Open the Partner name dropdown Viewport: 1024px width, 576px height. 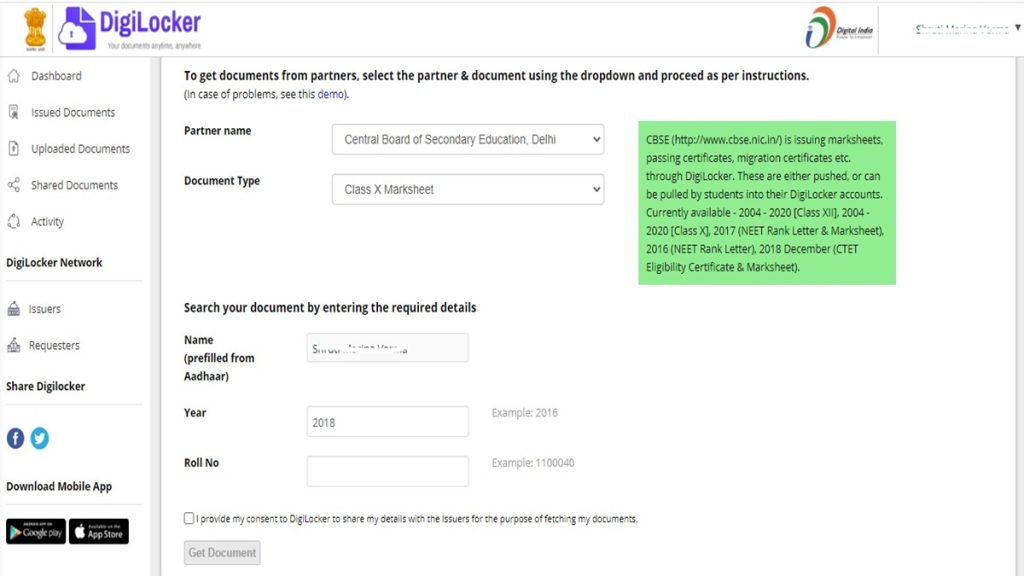[x=467, y=139]
